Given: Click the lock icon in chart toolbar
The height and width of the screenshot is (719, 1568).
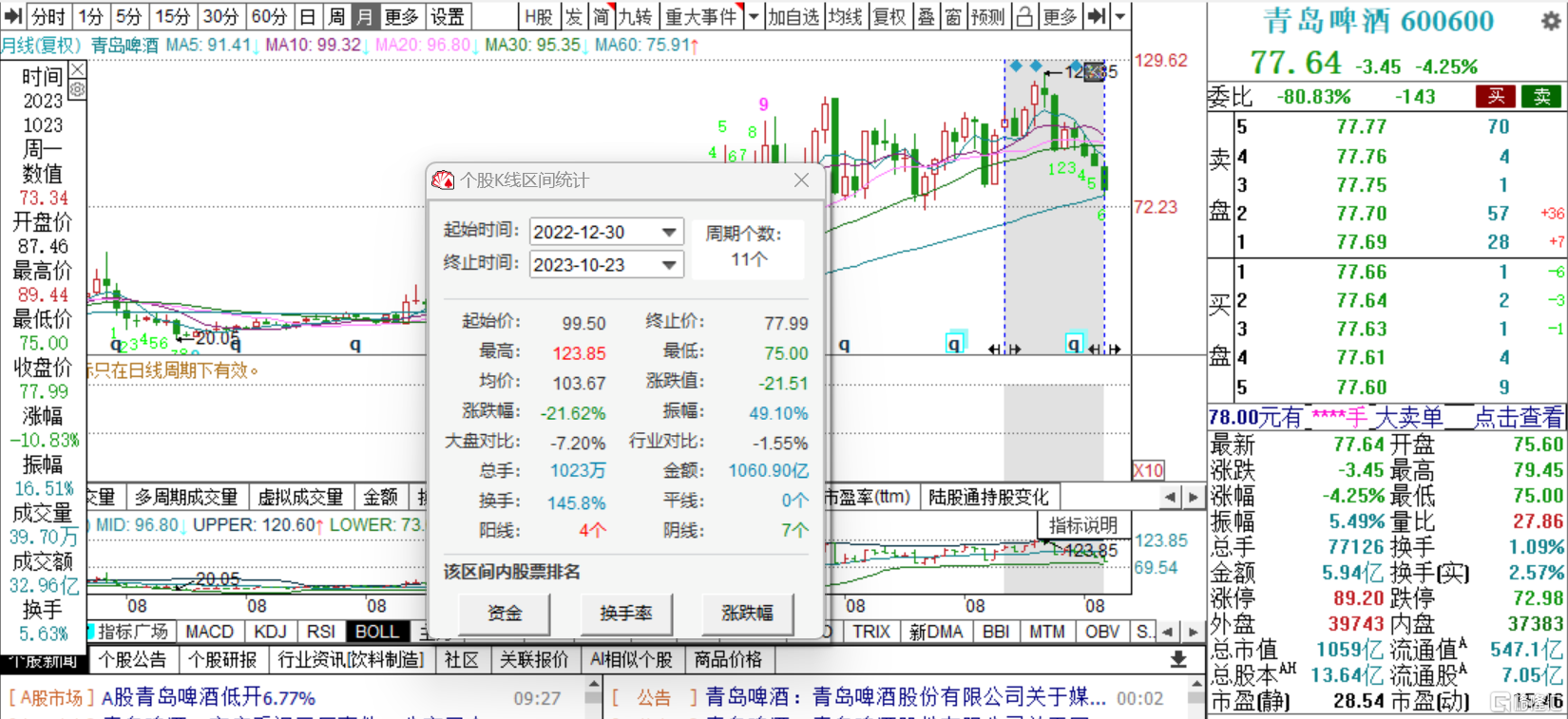Looking at the screenshot, I should 1025,16.
